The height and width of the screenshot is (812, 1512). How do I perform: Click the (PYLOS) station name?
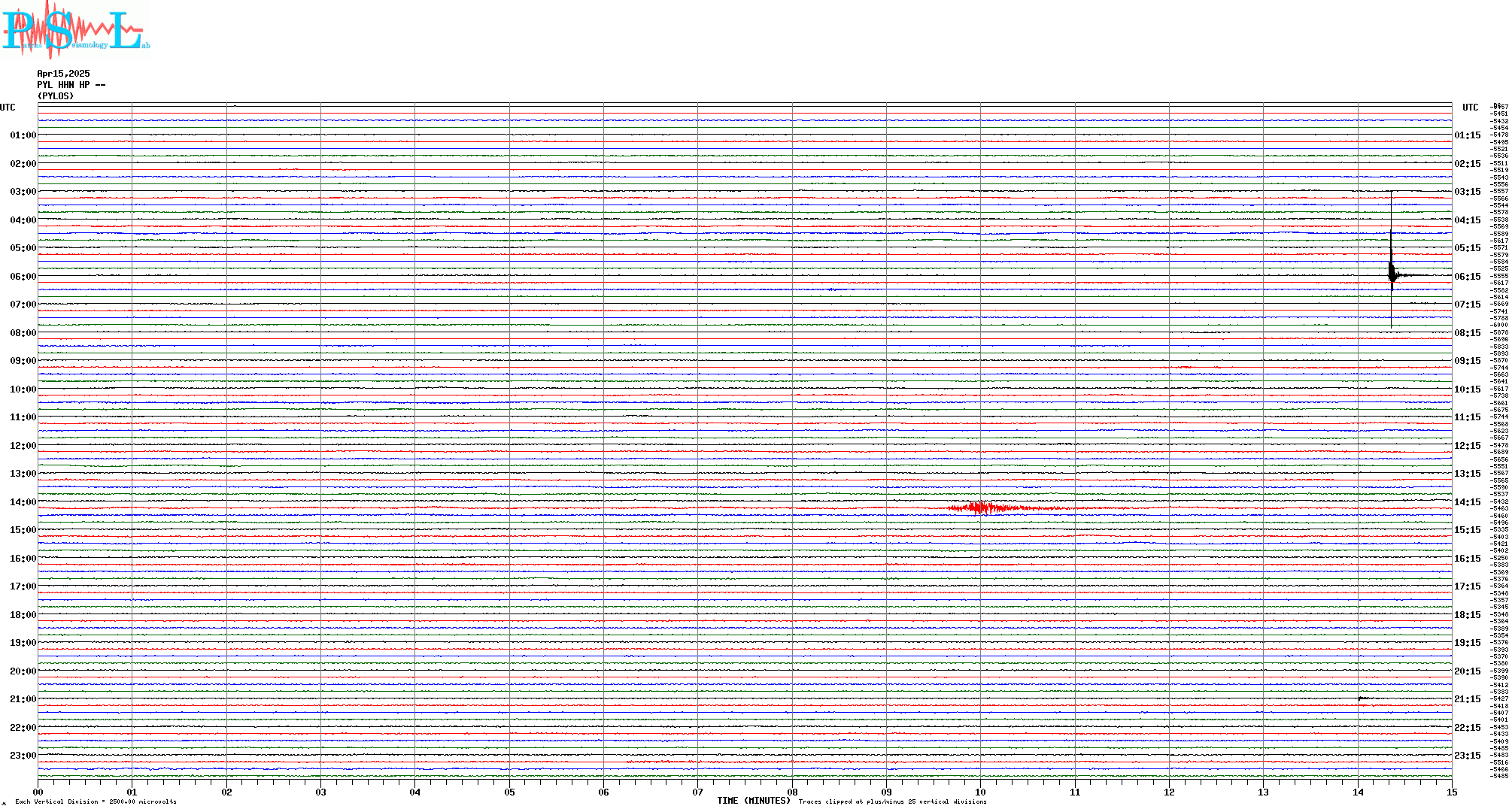coord(56,96)
